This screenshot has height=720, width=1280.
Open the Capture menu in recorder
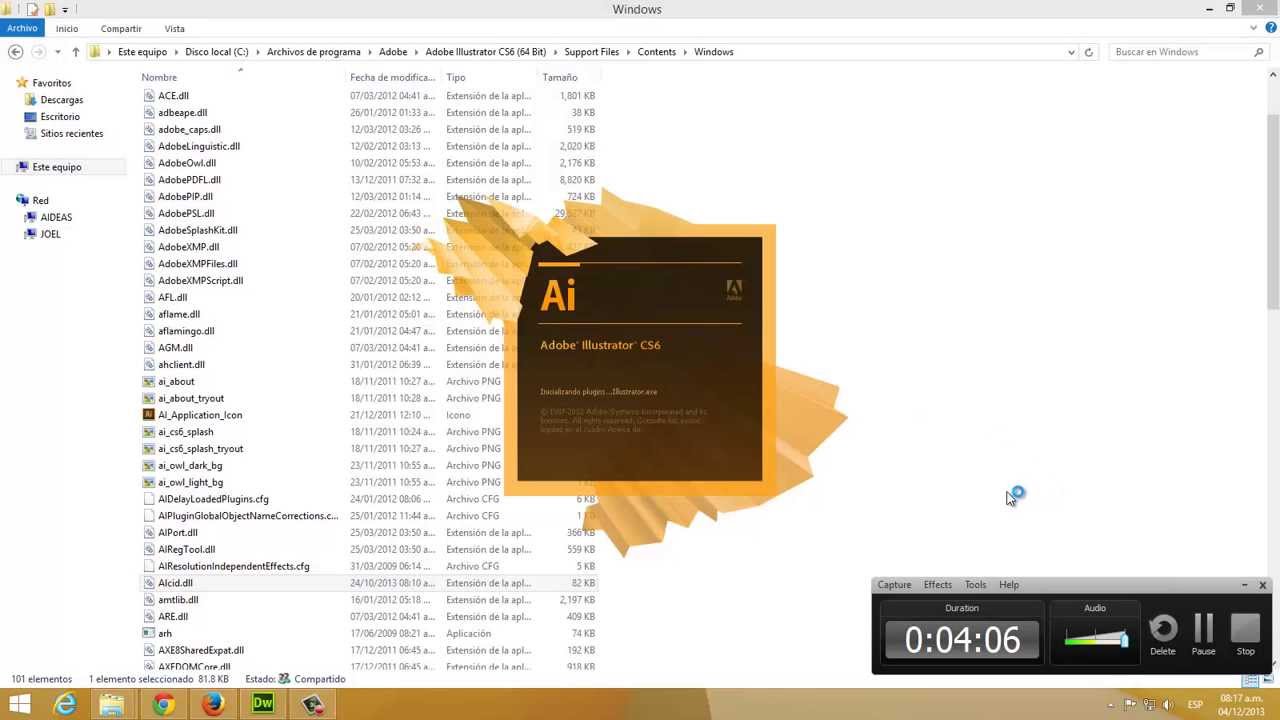[894, 585]
